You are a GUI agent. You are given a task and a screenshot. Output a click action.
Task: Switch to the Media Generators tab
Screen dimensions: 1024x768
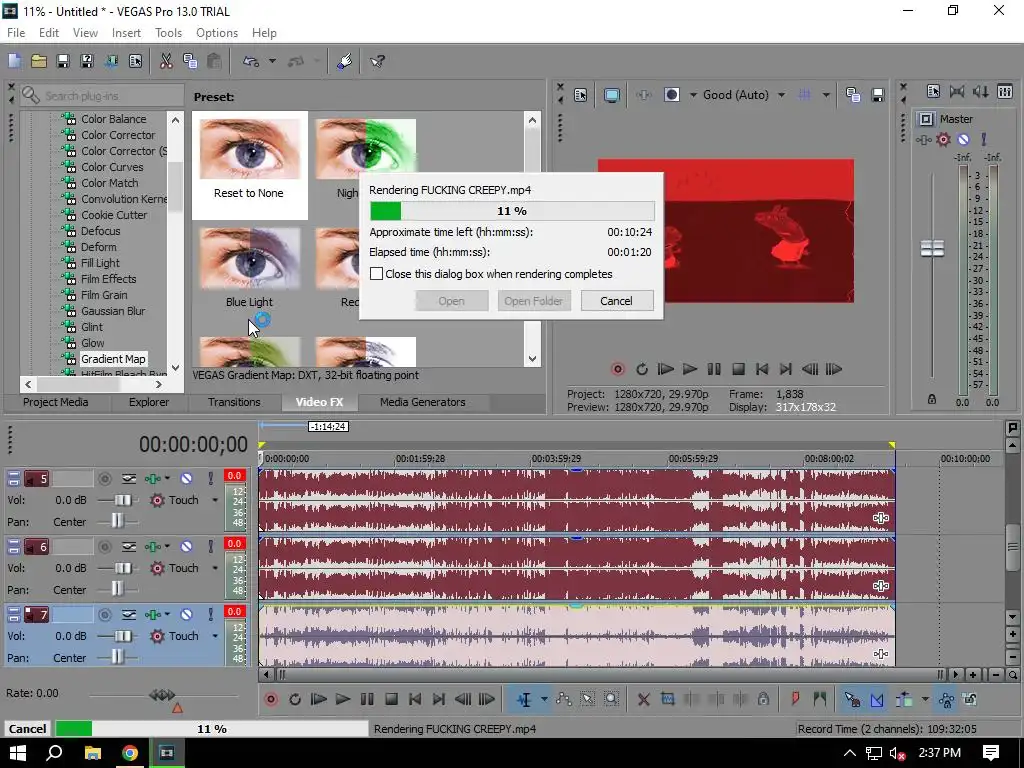pos(423,402)
